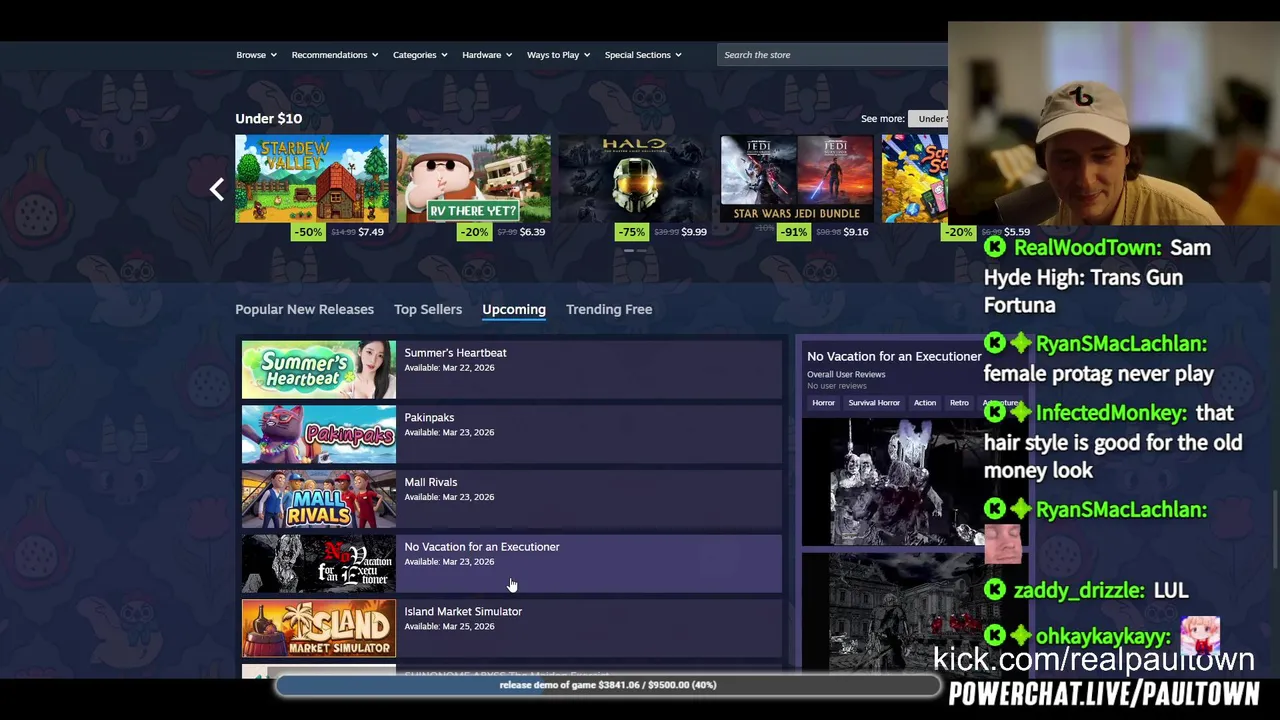The width and height of the screenshot is (1280, 720).
Task: Click the Pakinpaks title text
Action: (429, 418)
